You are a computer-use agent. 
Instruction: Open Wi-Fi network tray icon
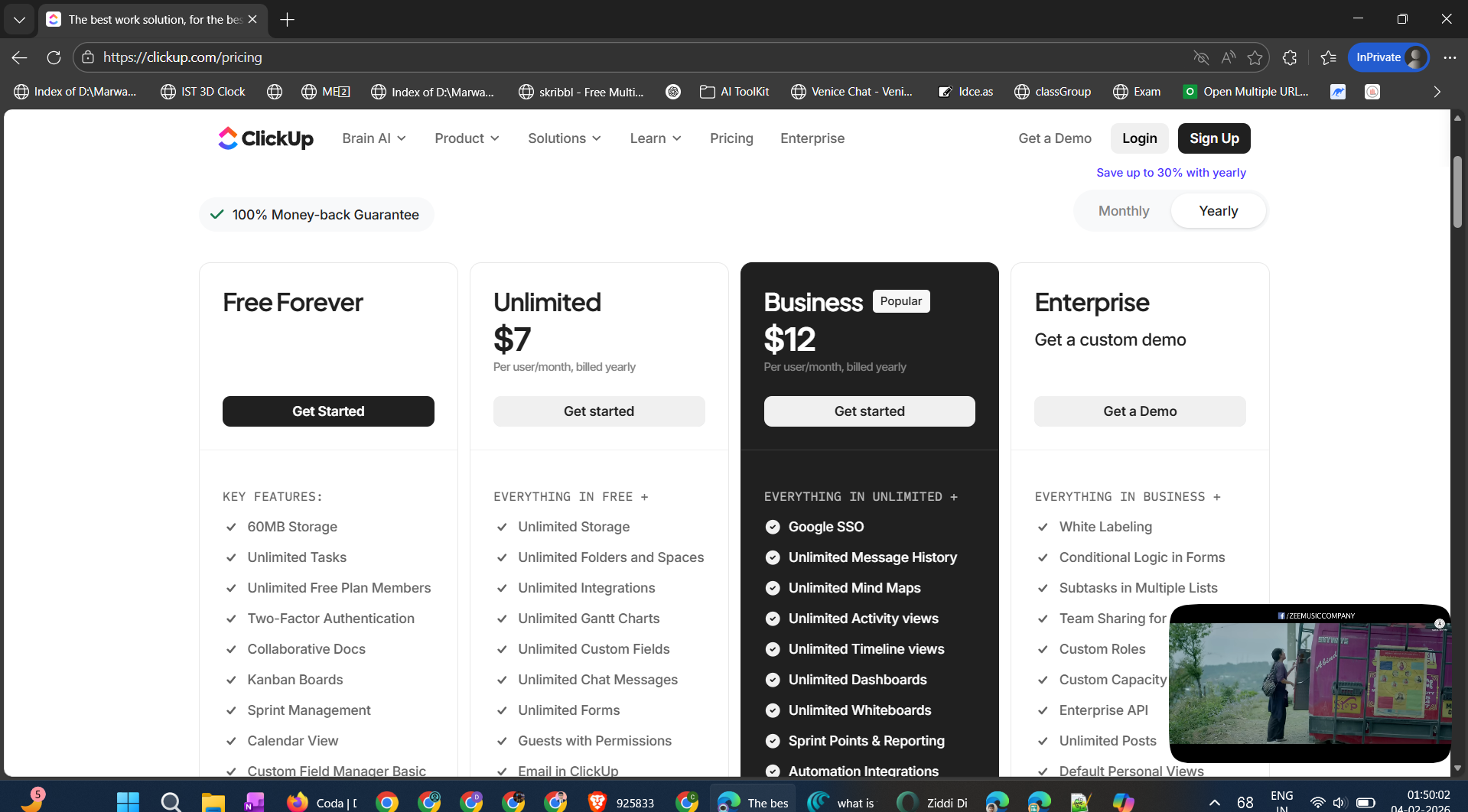click(x=1317, y=802)
